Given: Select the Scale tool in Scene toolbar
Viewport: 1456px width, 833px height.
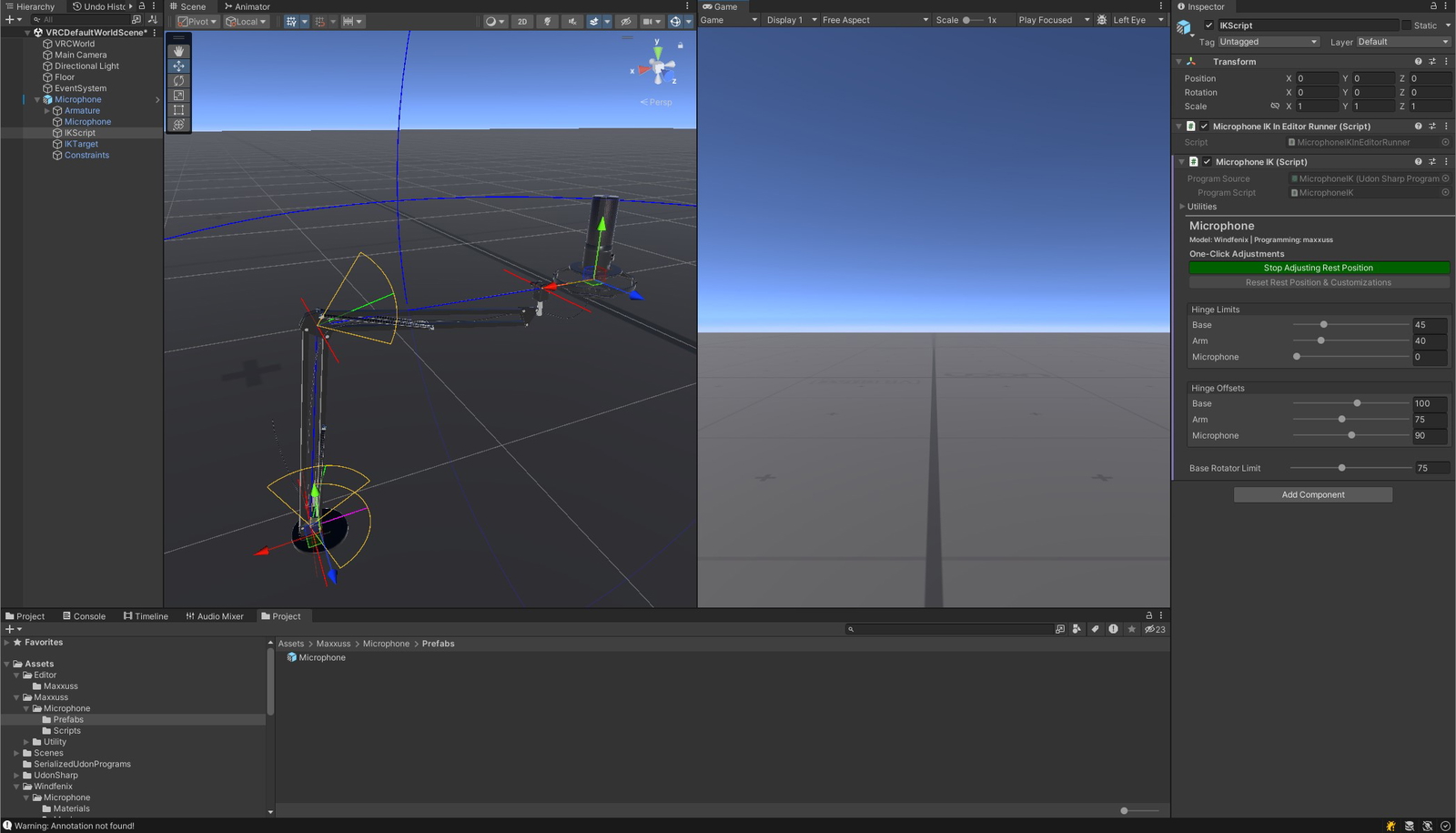Looking at the screenshot, I should (178, 96).
